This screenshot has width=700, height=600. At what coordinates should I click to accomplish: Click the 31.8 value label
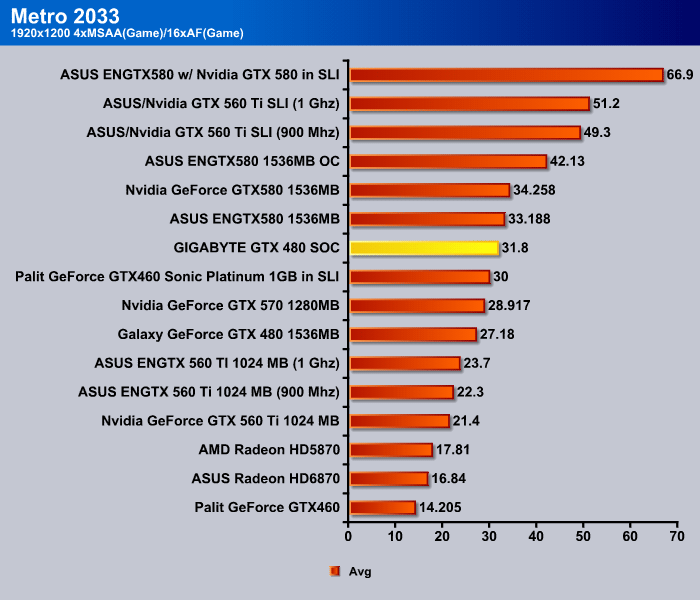pyautogui.click(x=515, y=248)
